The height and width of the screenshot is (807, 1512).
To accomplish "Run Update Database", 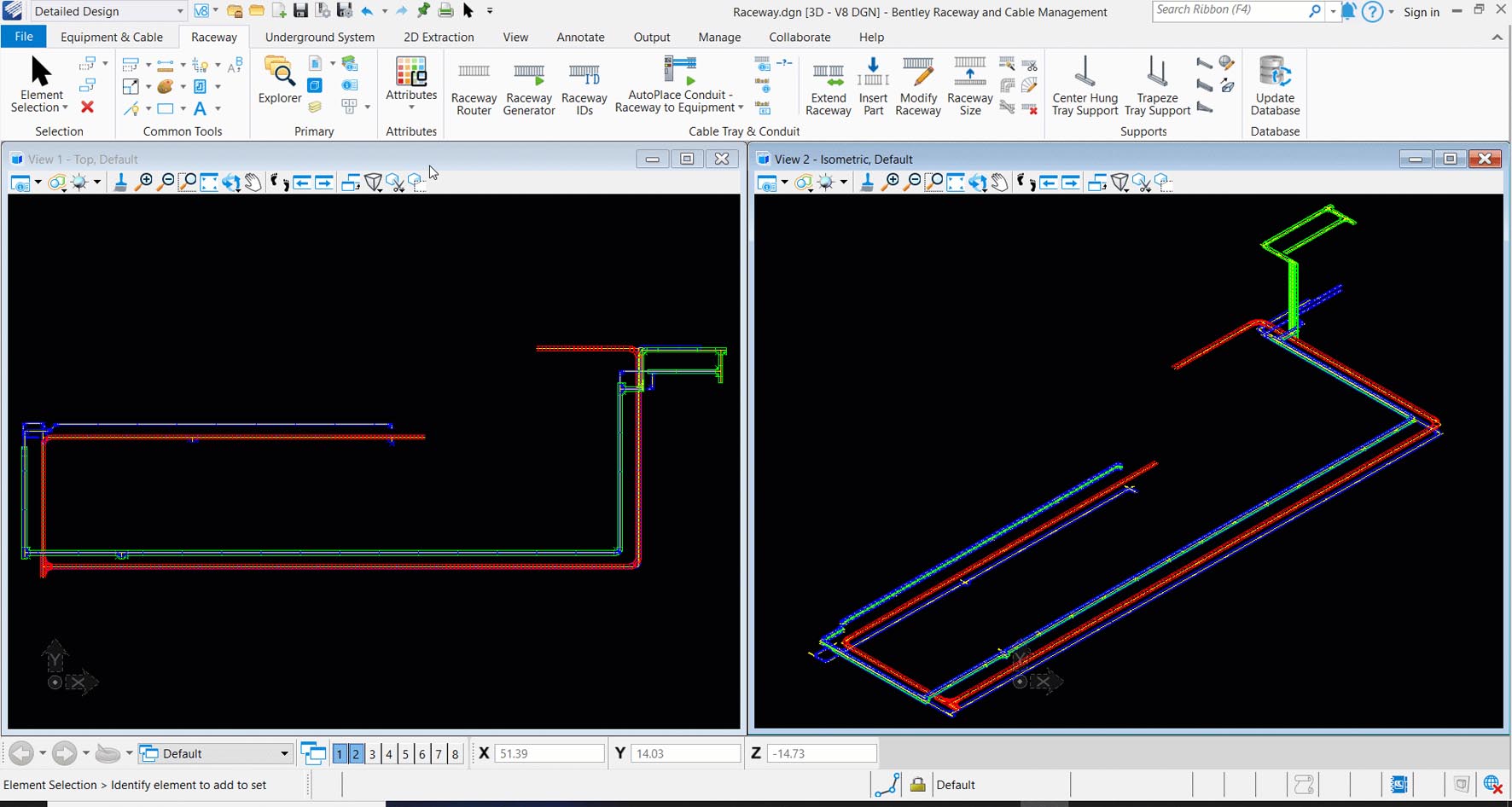I will [1275, 86].
